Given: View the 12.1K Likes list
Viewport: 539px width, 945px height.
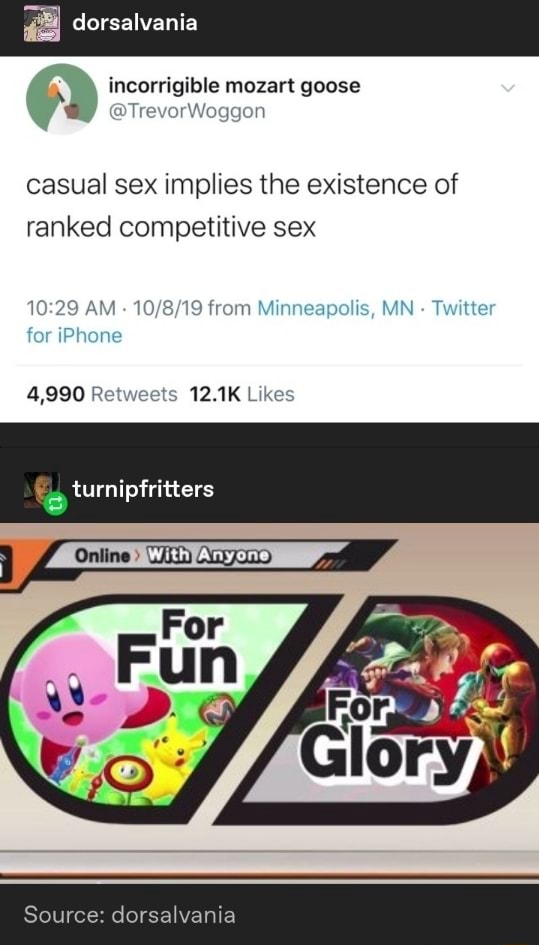Looking at the screenshot, I should [242, 395].
